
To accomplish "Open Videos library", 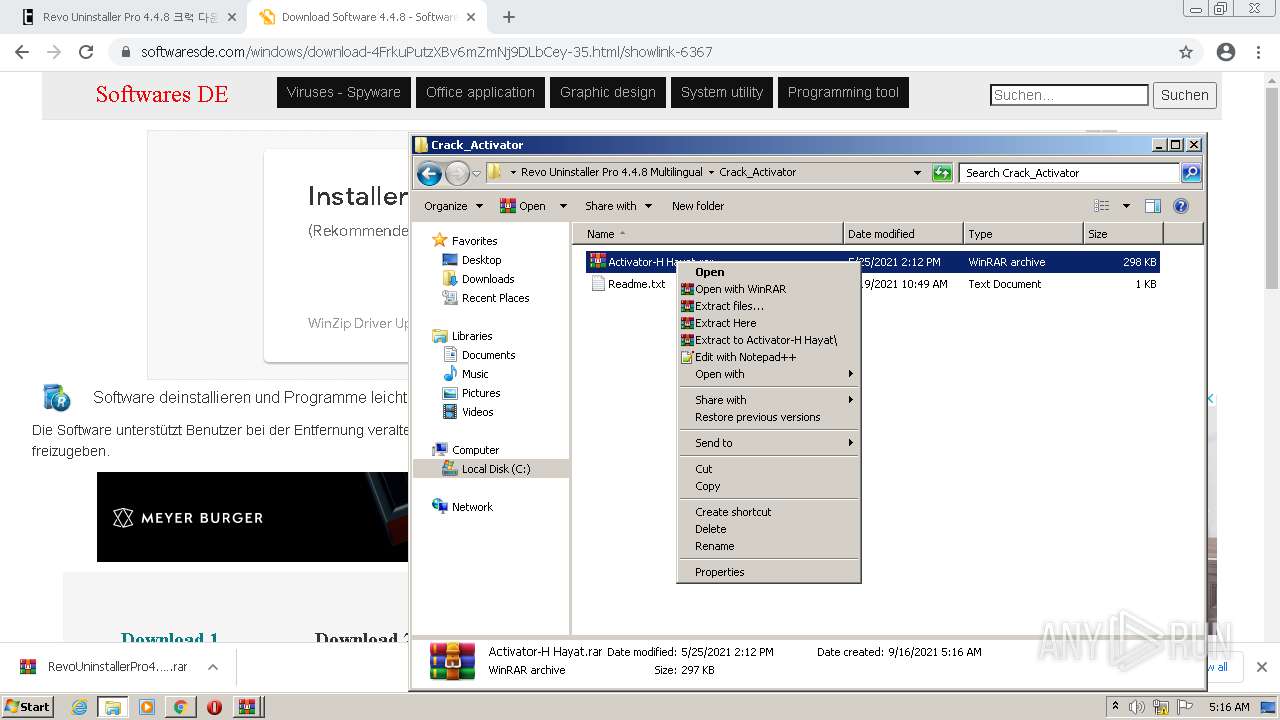I will coord(477,412).
